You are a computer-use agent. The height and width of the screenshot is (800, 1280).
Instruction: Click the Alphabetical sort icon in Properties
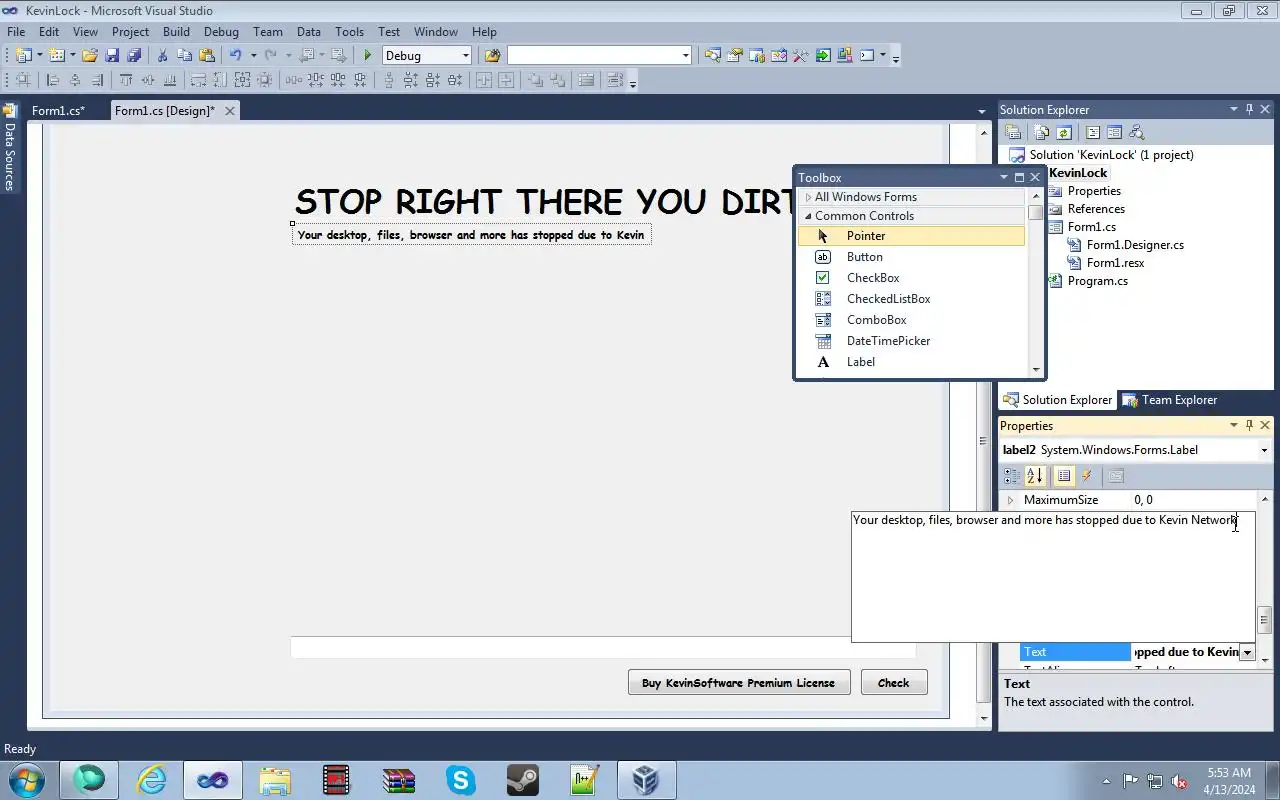1034,476
